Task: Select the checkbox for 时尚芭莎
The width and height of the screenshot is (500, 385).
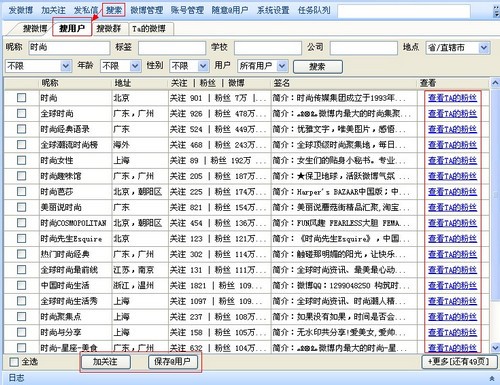Action: coord(21,191)
